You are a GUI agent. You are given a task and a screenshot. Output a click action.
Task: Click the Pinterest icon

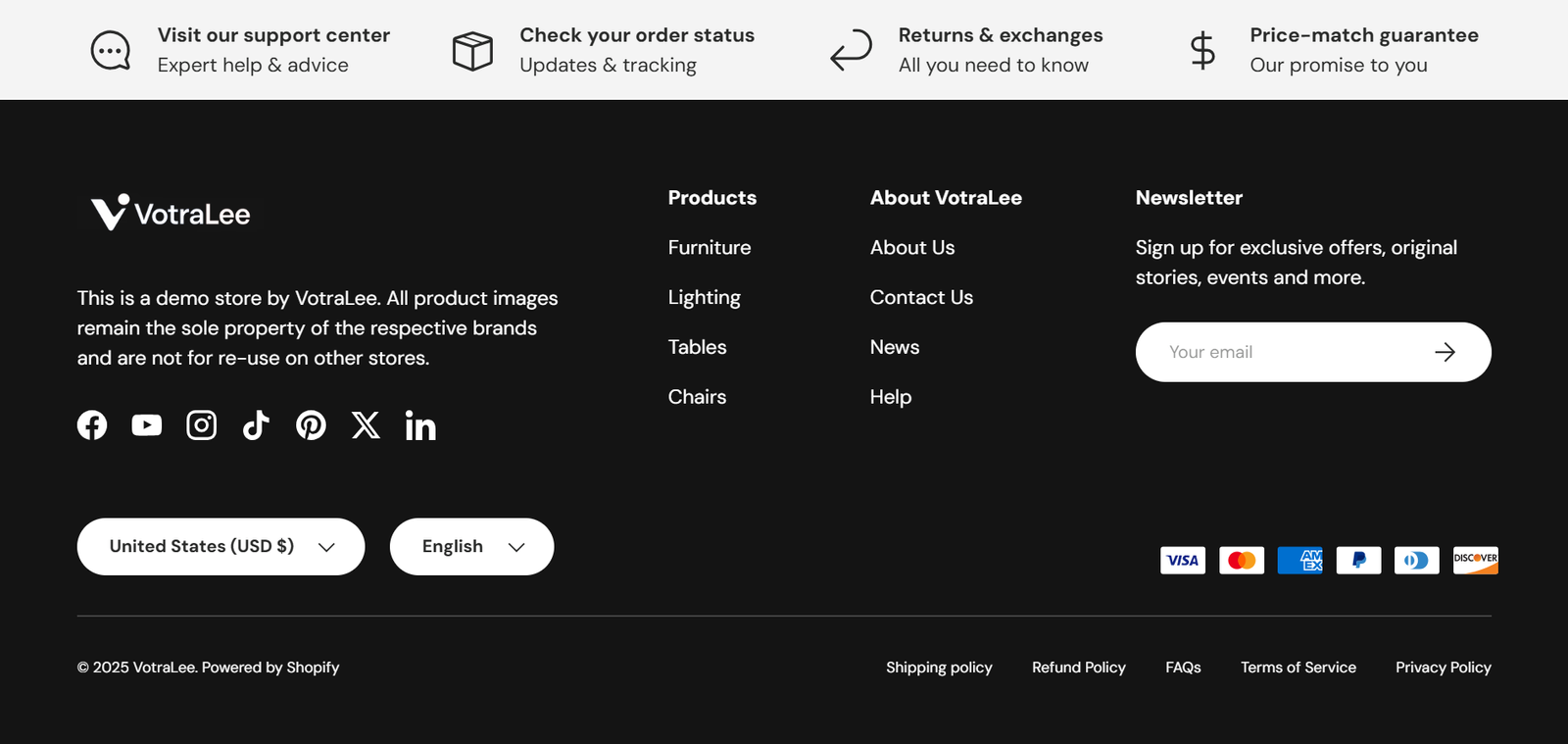[311, 425]
